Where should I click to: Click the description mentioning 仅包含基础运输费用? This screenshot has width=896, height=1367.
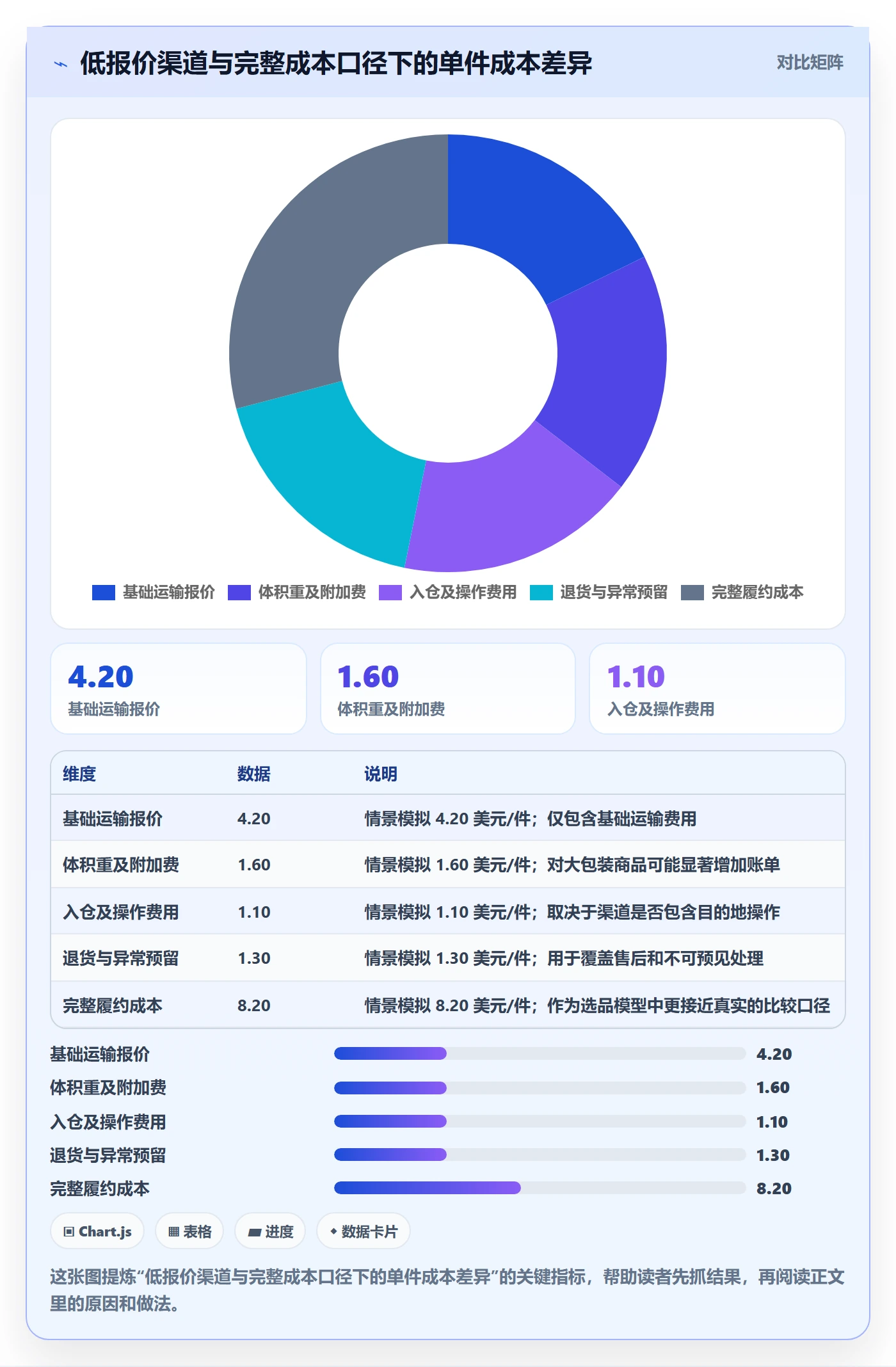531,819
